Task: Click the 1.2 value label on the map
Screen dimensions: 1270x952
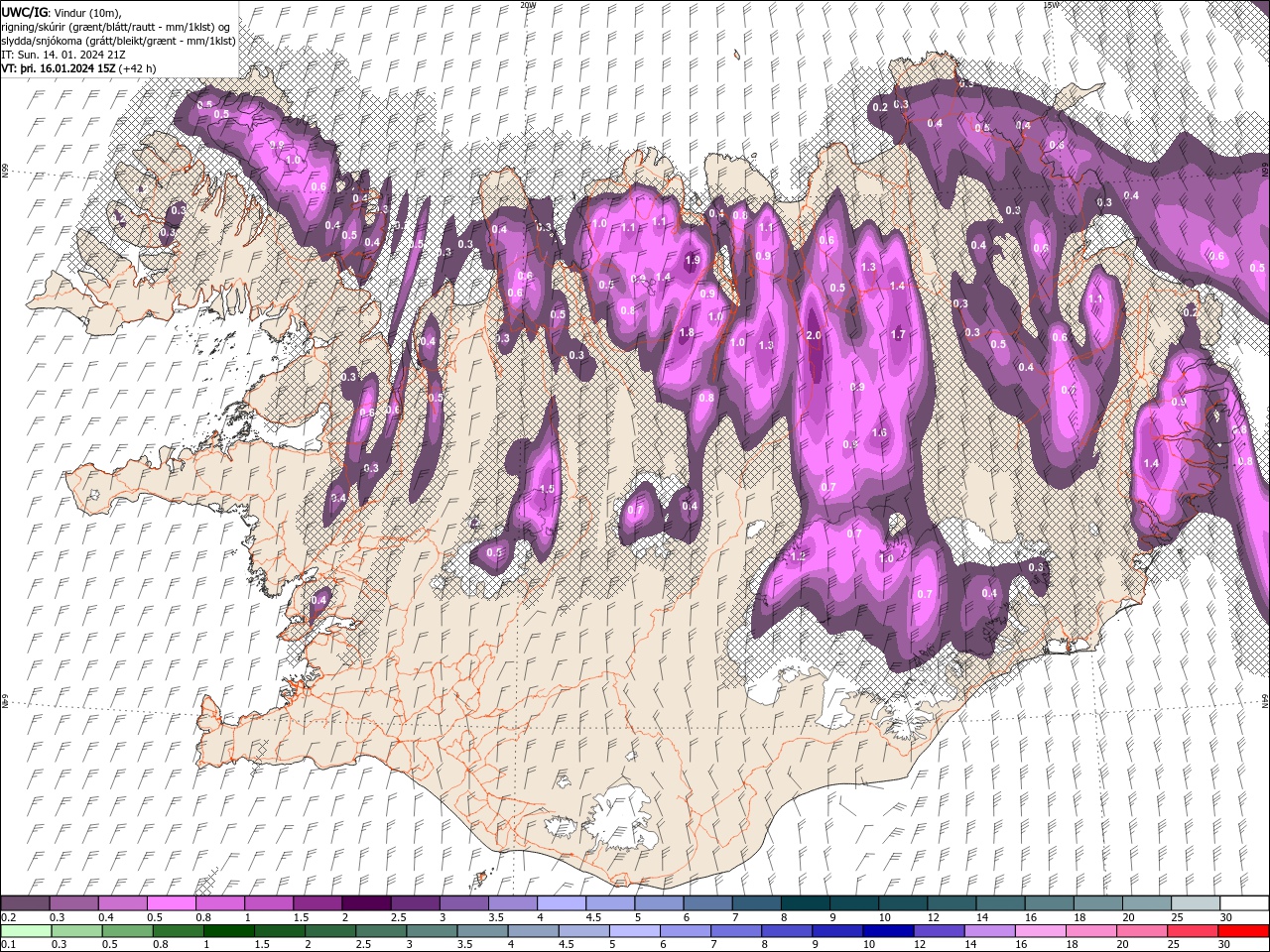Action: pyautogui.click(x=799, y=557)
